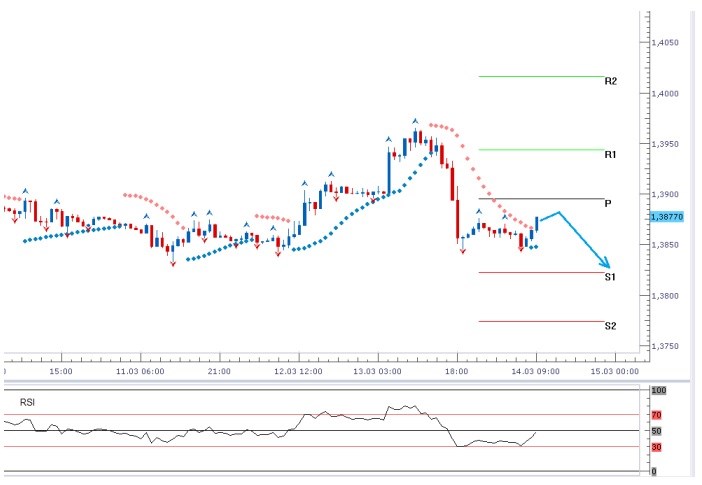Image resolution: width=702 pixels, height=485 pixels.
Task: Click the 15.03 00:00 time axis label
Action: click(615, 371)
